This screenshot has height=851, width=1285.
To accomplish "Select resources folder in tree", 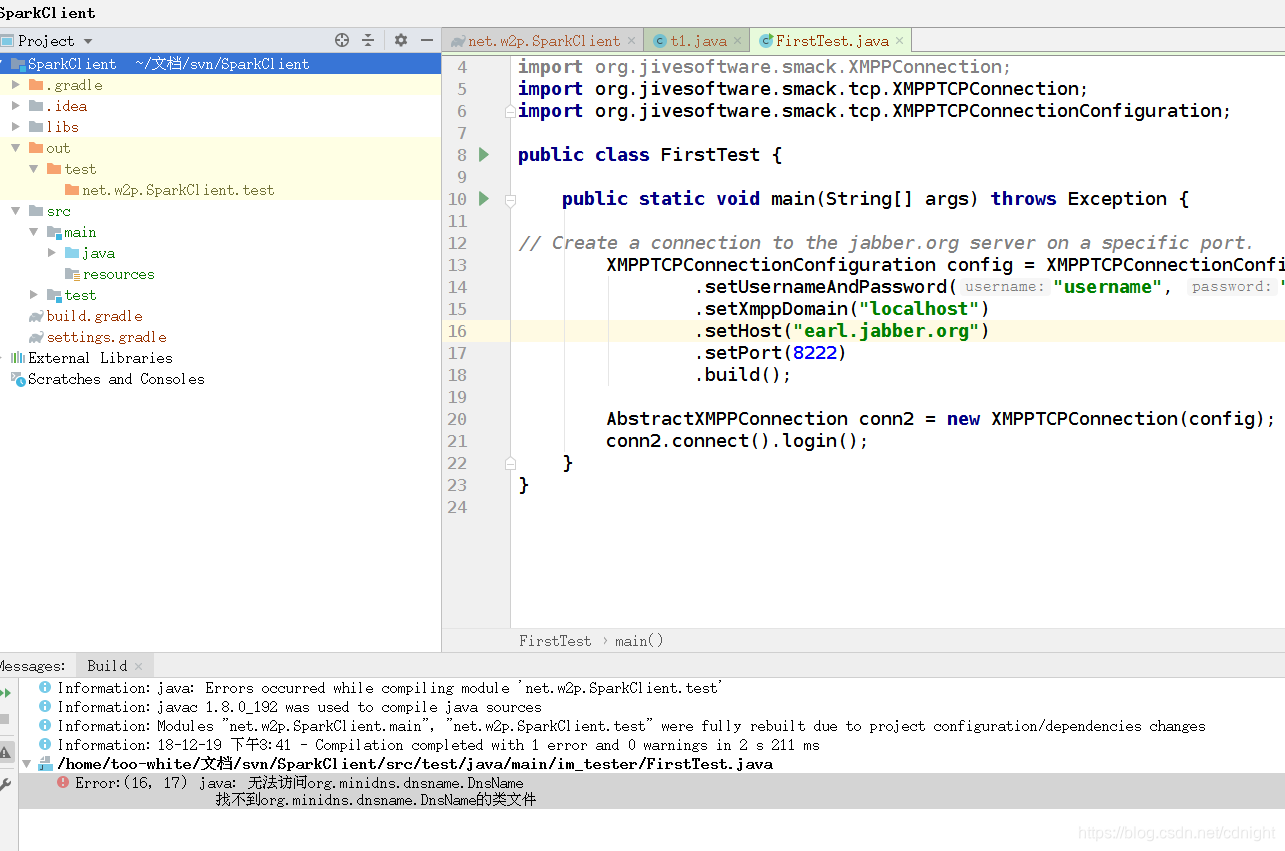I will [x=118, y=274].
